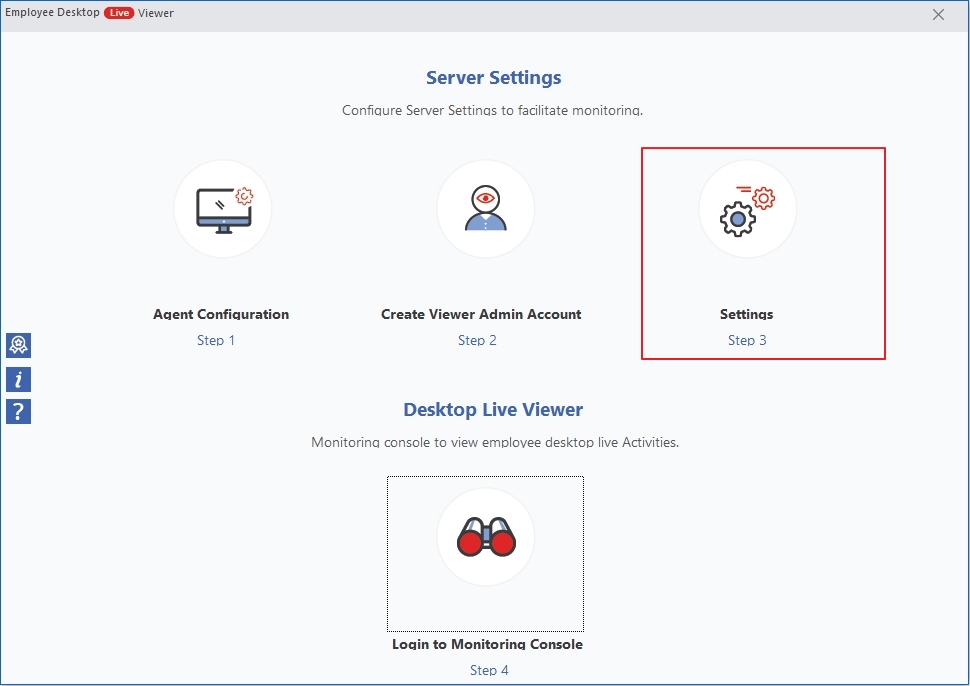The width and height of the screenshot is (970, 686).
Task: Open the Step 3 link
Action: [x=747, y=340]
